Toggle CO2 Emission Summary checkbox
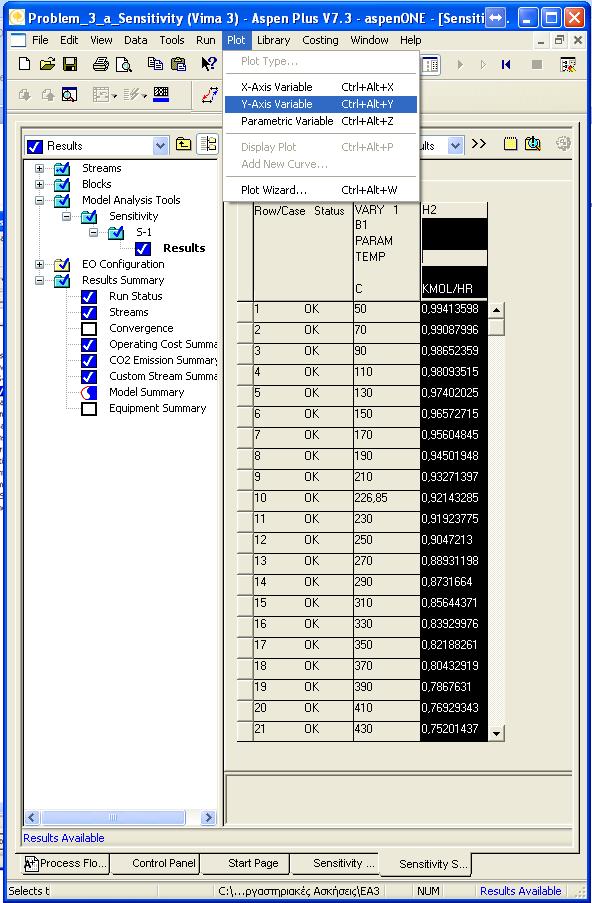 (x=89, y=361)
